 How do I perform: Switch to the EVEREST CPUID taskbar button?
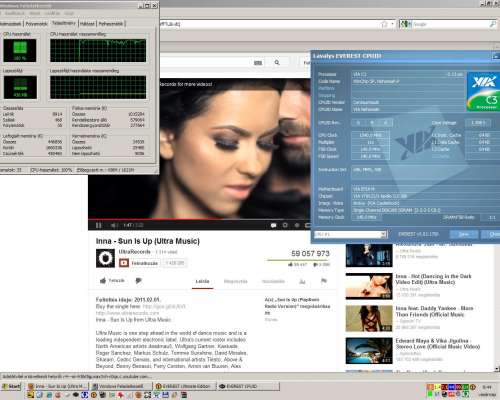[248, 386]
